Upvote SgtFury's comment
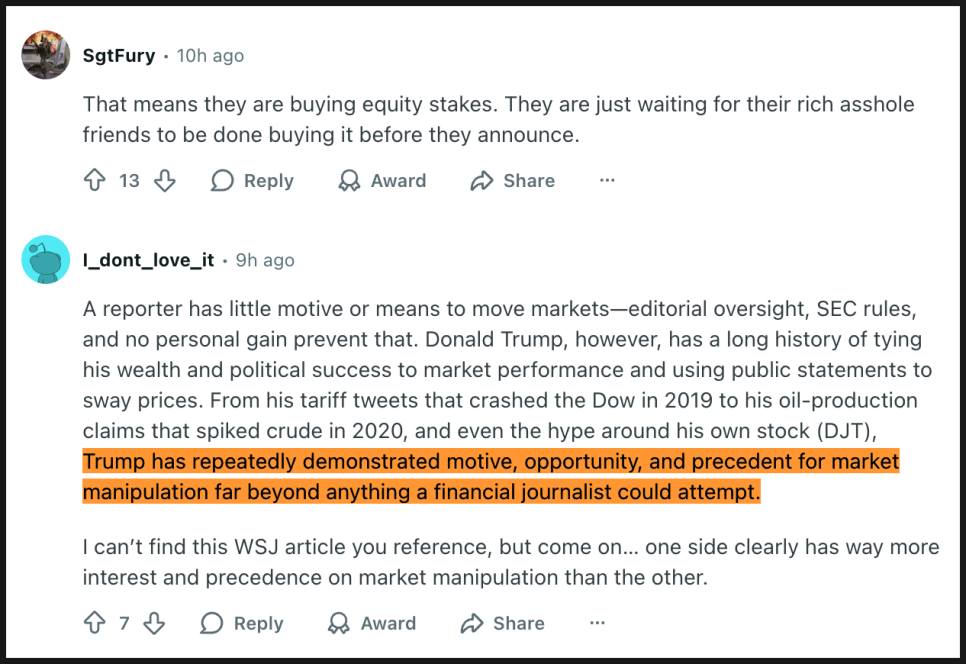This screenshot has height=664, width=966. click(95, 181)
